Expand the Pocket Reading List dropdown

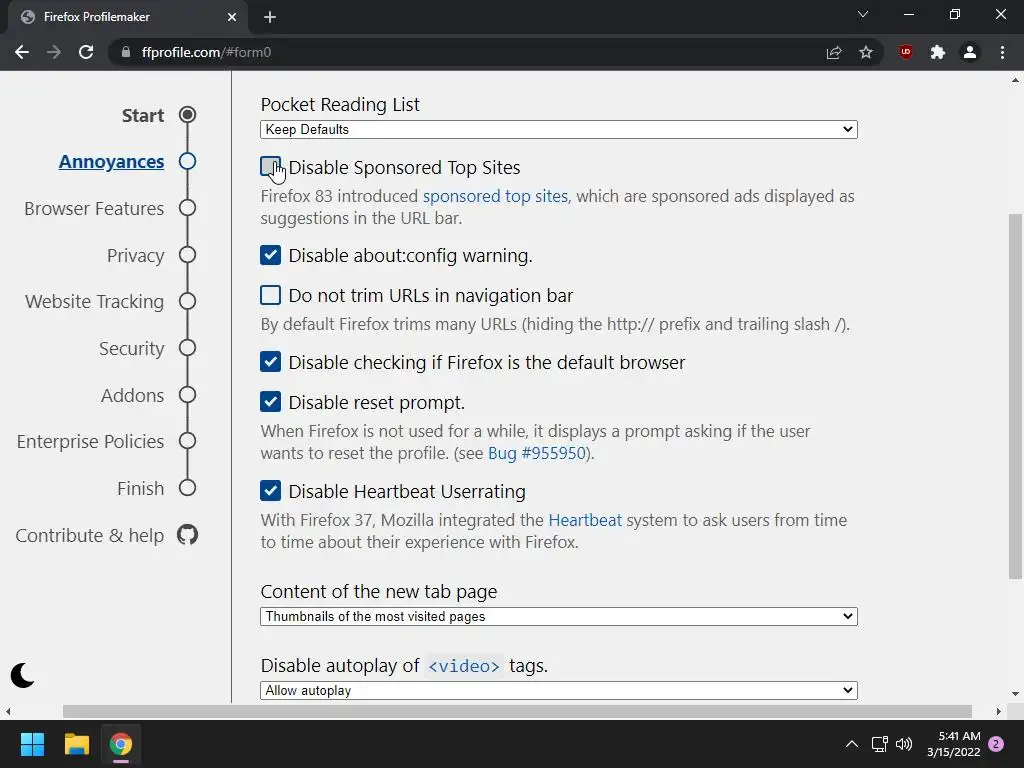tap(558, 129)
